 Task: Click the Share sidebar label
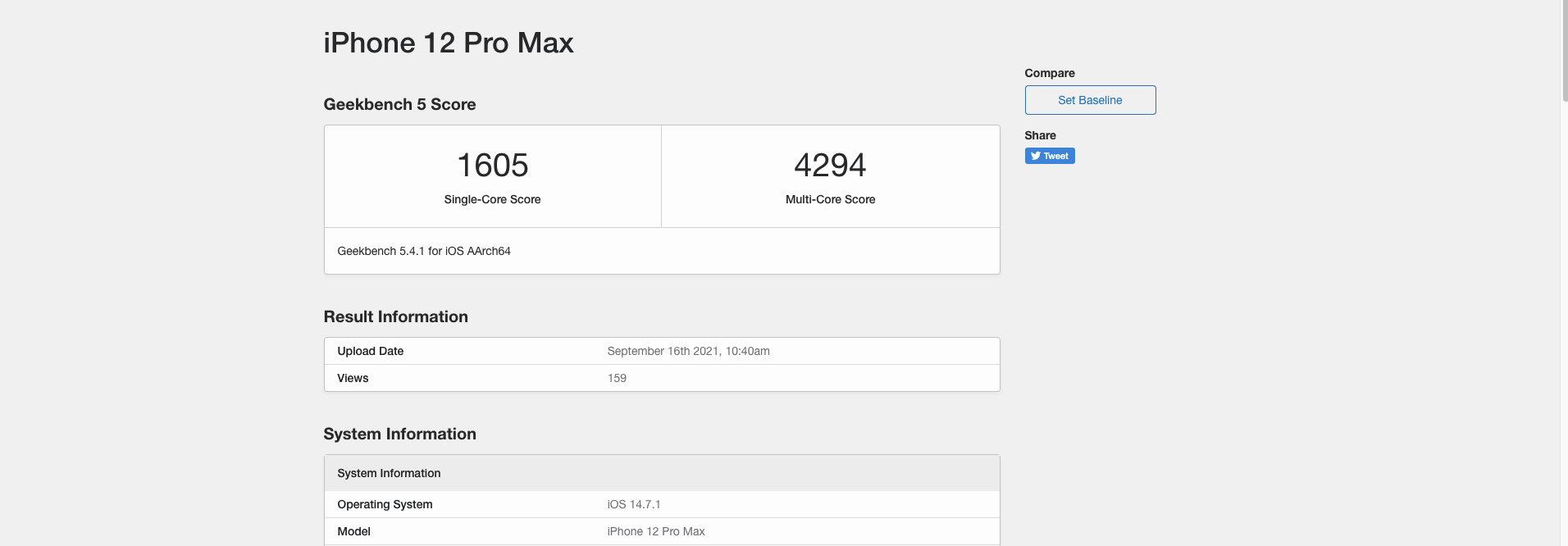click(1040, 135)
